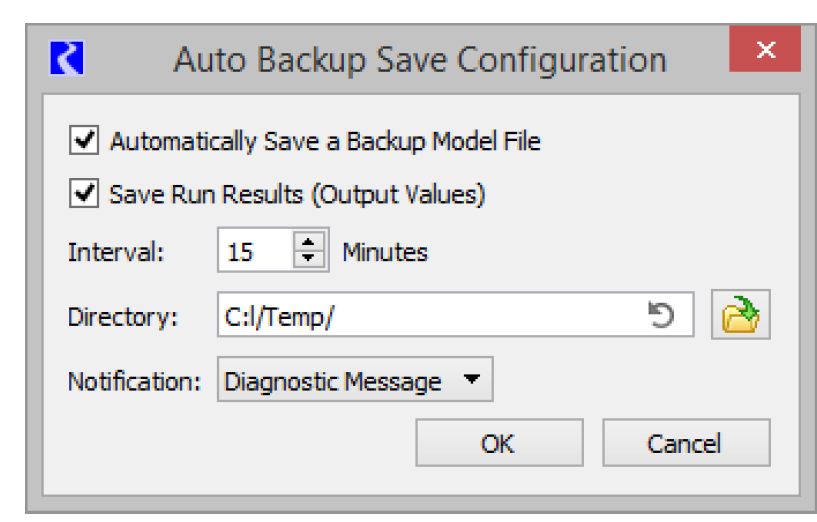Increase the Interval value with the up arrow
Image resolution: width=817 pixels, height=522 pixels.
coord(310,243)
